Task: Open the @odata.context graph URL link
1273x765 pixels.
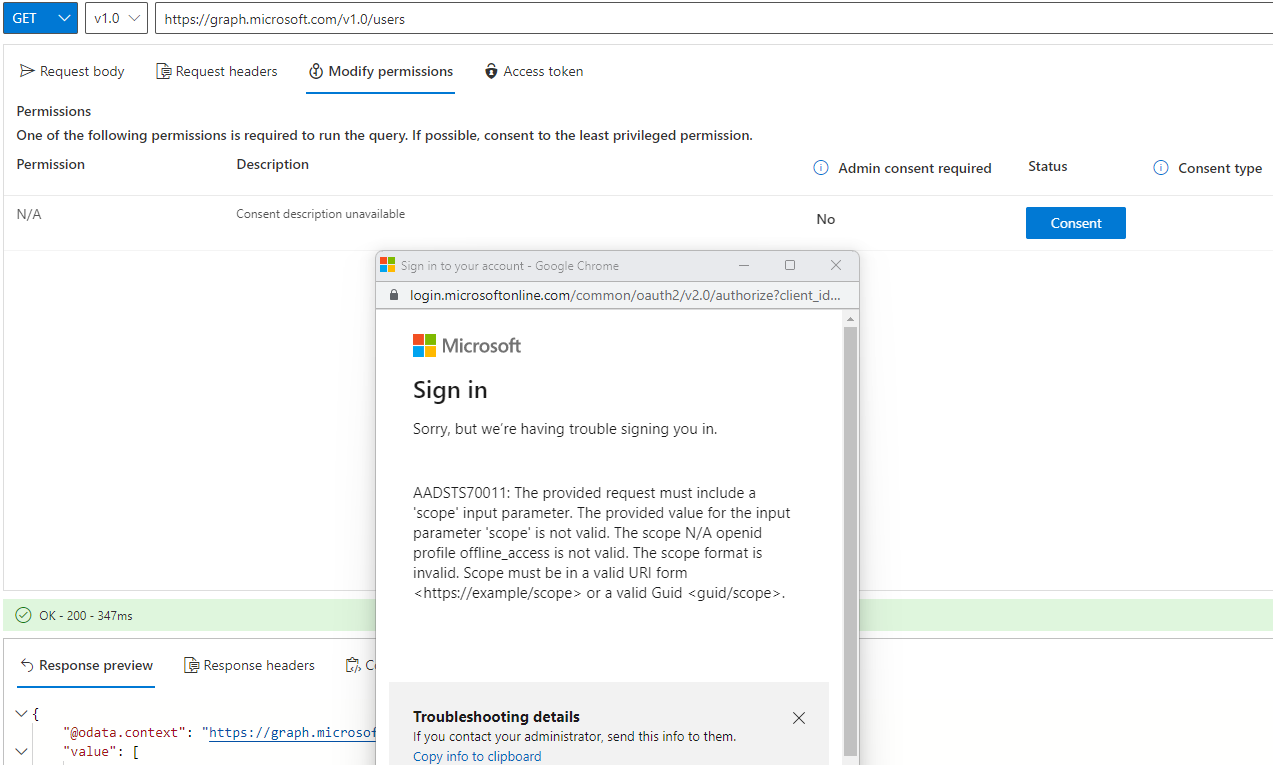Action: pos(293,732)
